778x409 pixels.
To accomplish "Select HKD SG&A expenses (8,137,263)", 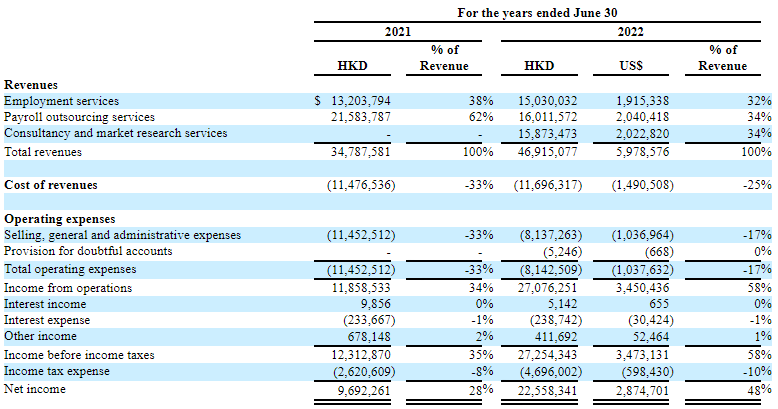I will coord(551,235).
